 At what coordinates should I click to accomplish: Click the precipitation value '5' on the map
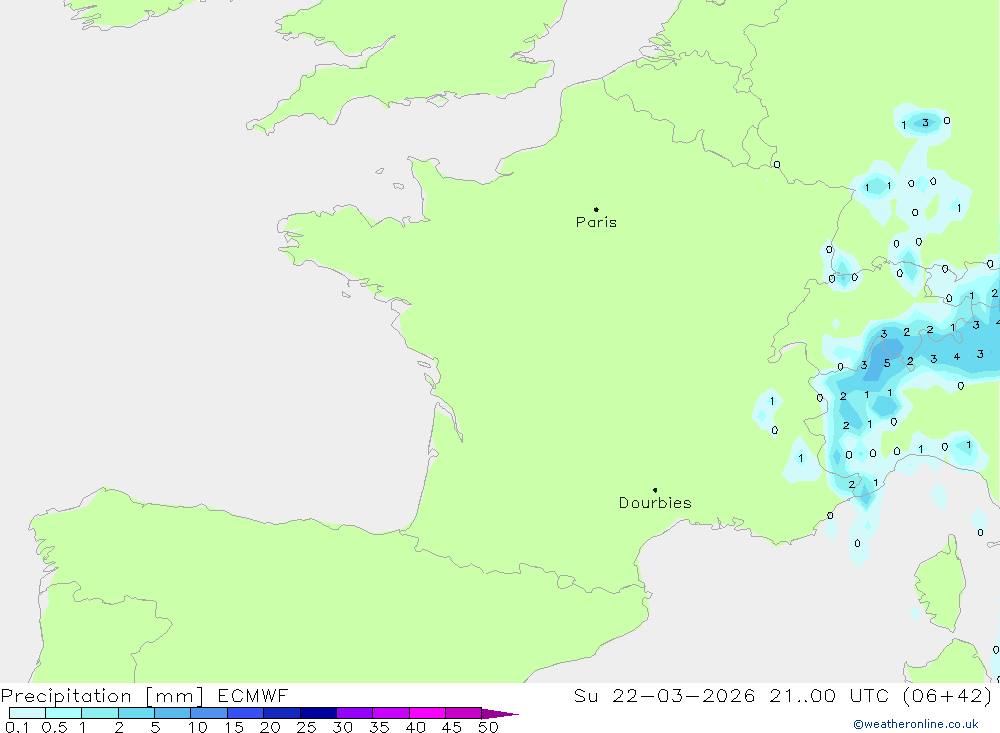click(x=887, y=363)
